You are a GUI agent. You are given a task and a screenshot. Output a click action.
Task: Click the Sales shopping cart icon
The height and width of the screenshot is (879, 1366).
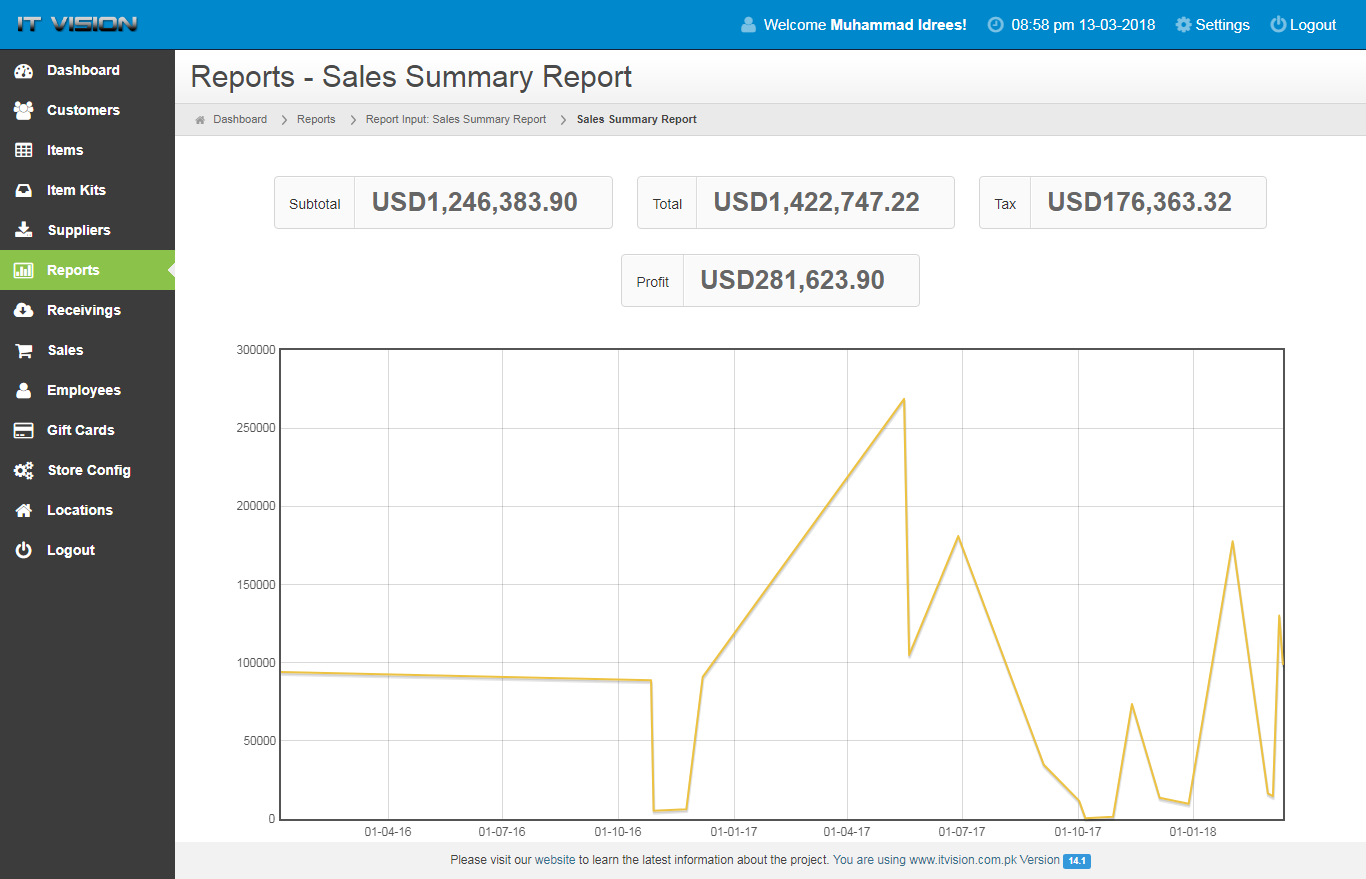pos(24,351)
